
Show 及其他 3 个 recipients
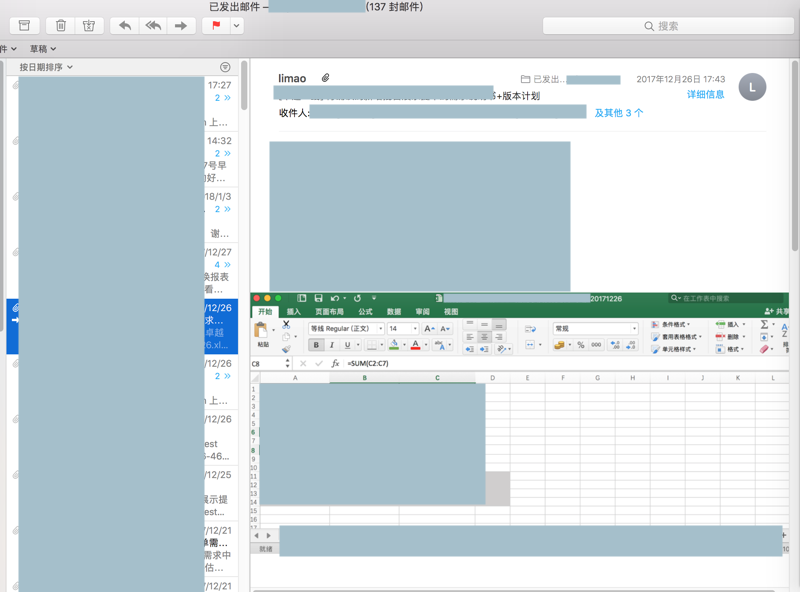click(x=619, y=113)
